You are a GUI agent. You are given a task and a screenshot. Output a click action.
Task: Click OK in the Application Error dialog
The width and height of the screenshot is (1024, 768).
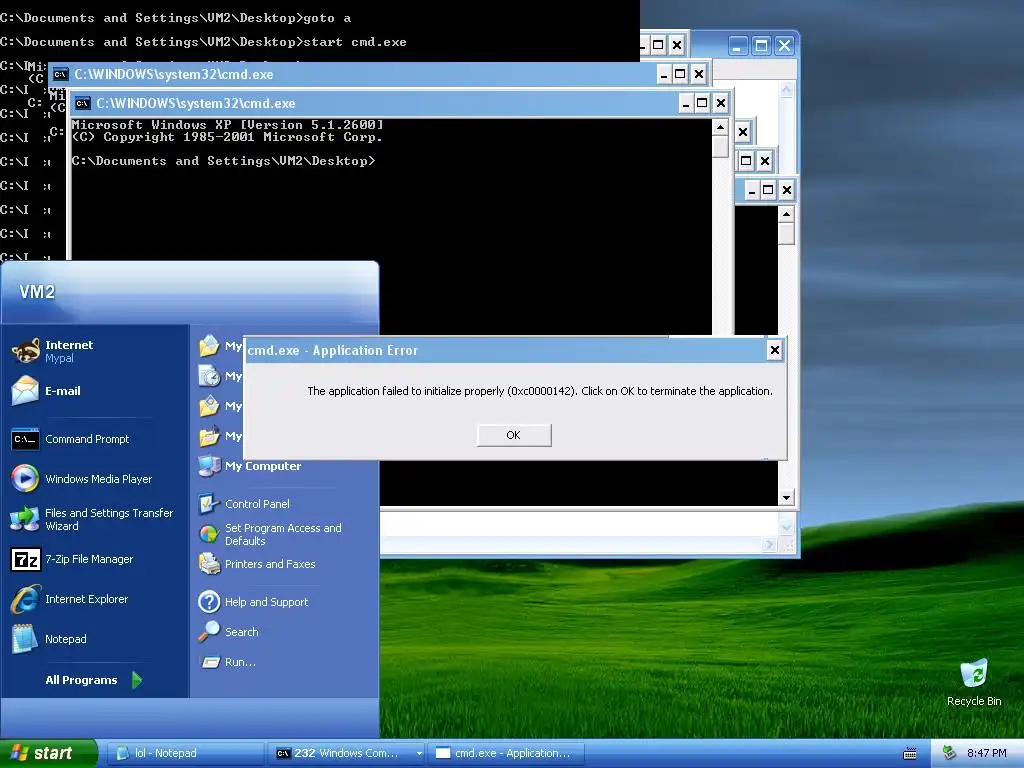[514, 435]
